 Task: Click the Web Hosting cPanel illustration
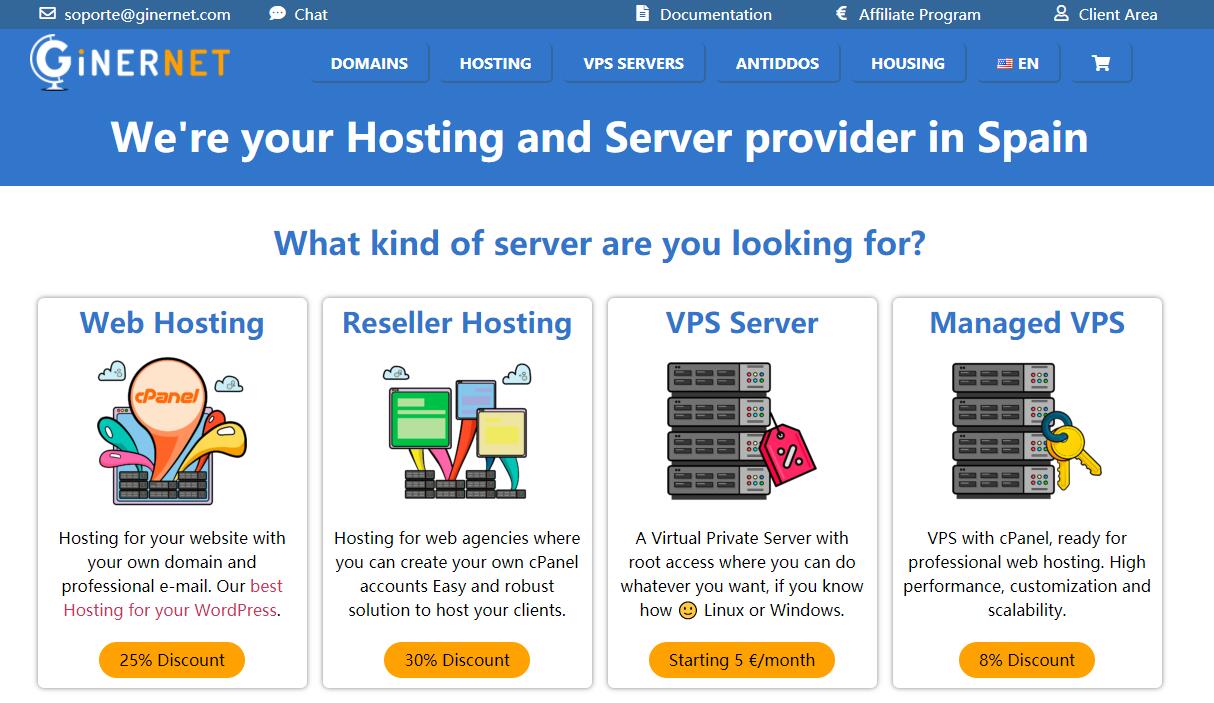coord(172,430)
